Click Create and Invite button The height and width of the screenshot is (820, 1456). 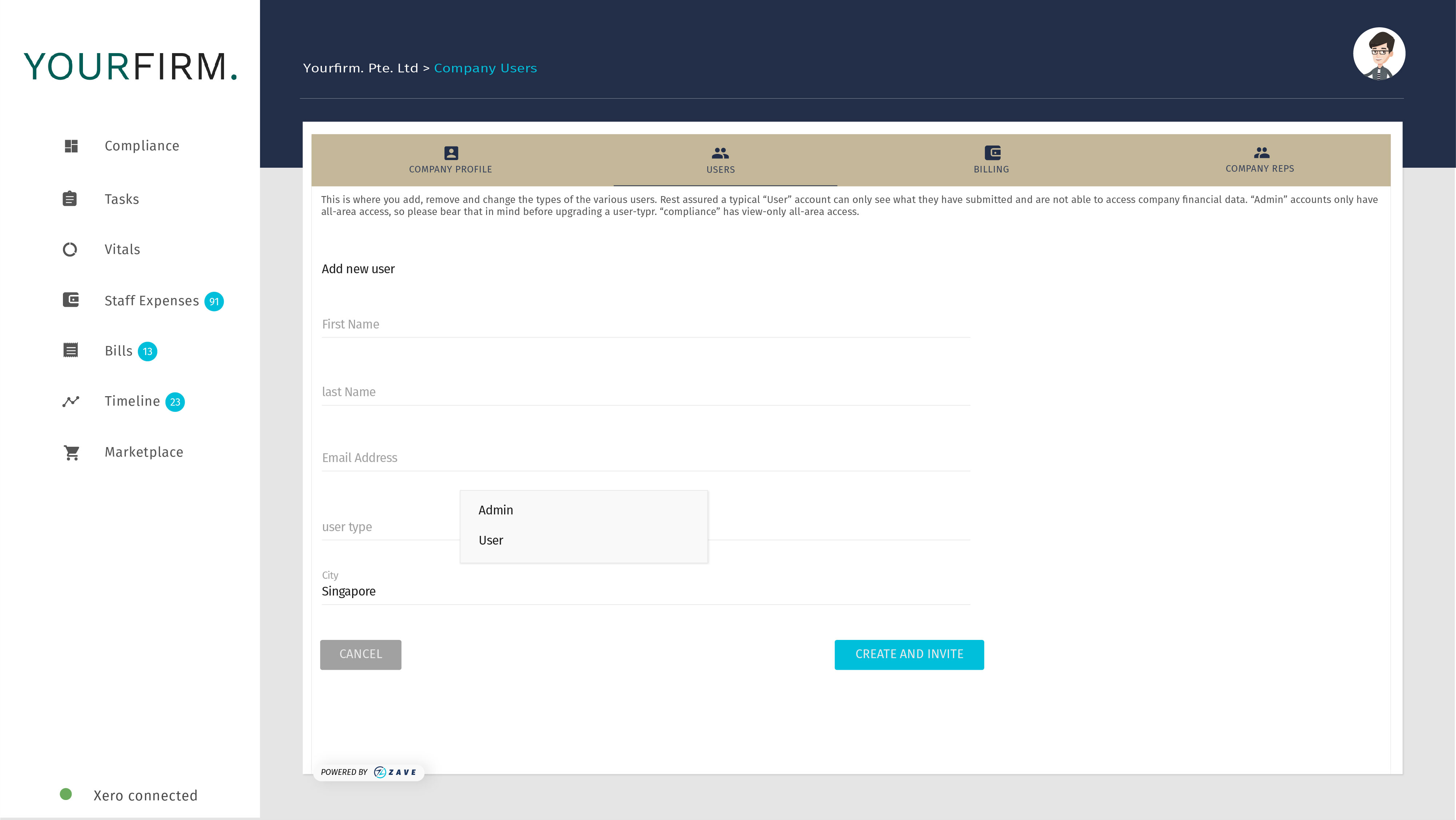(x=909, y=654)
